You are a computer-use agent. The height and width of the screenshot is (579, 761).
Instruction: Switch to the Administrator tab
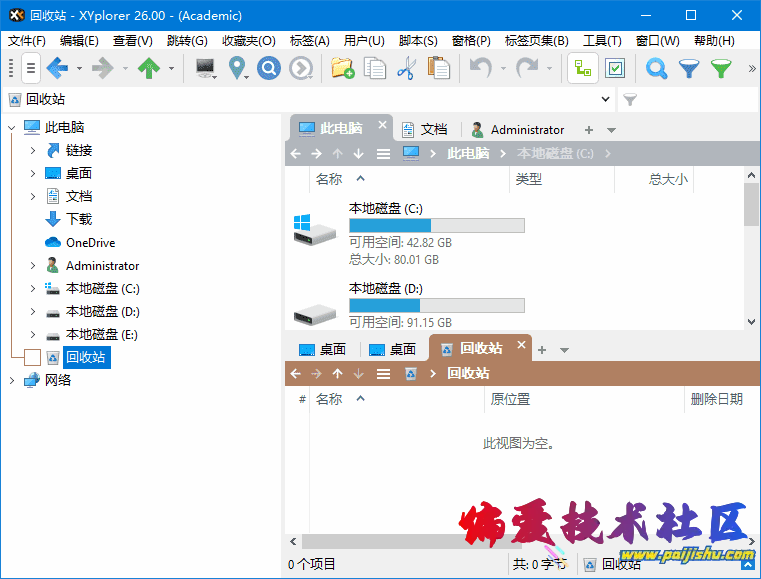pyautogui.click(x=518, y=130)
